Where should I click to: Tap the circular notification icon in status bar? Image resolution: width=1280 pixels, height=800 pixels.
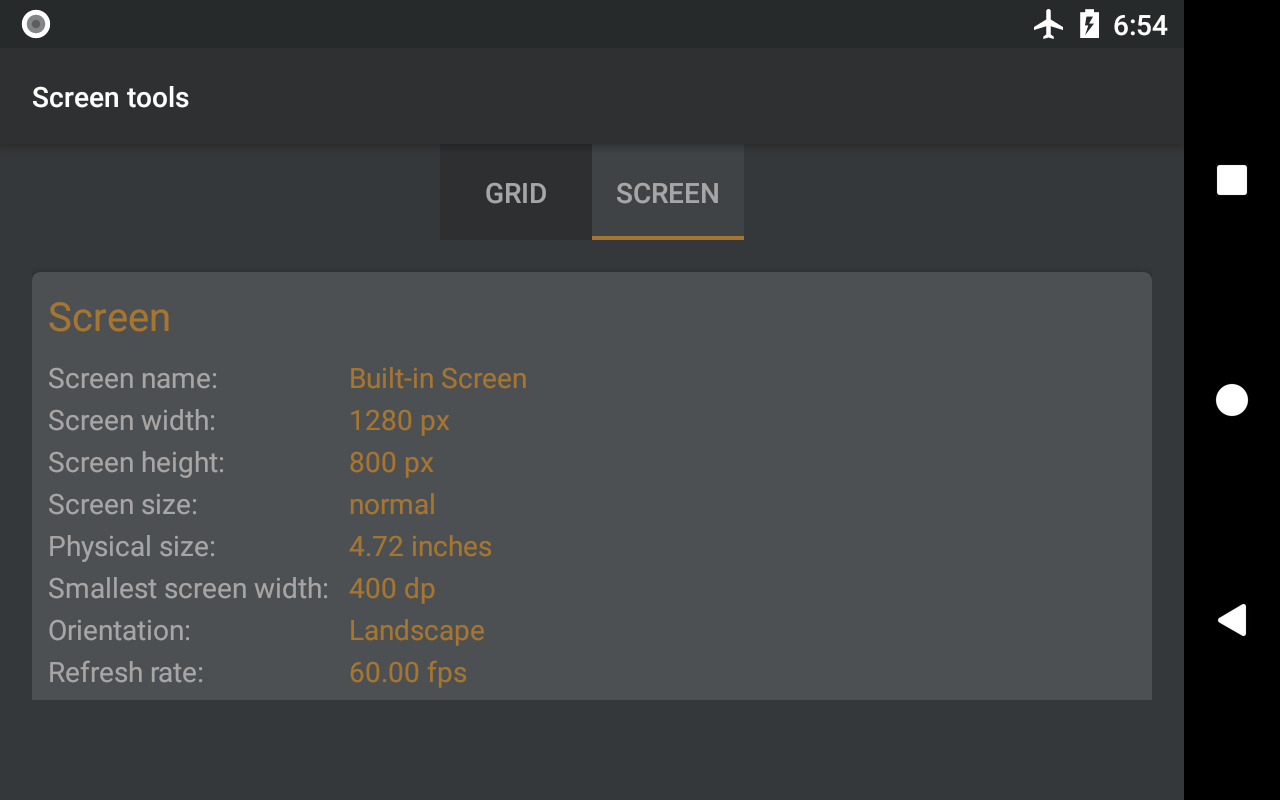click(36, 24)
